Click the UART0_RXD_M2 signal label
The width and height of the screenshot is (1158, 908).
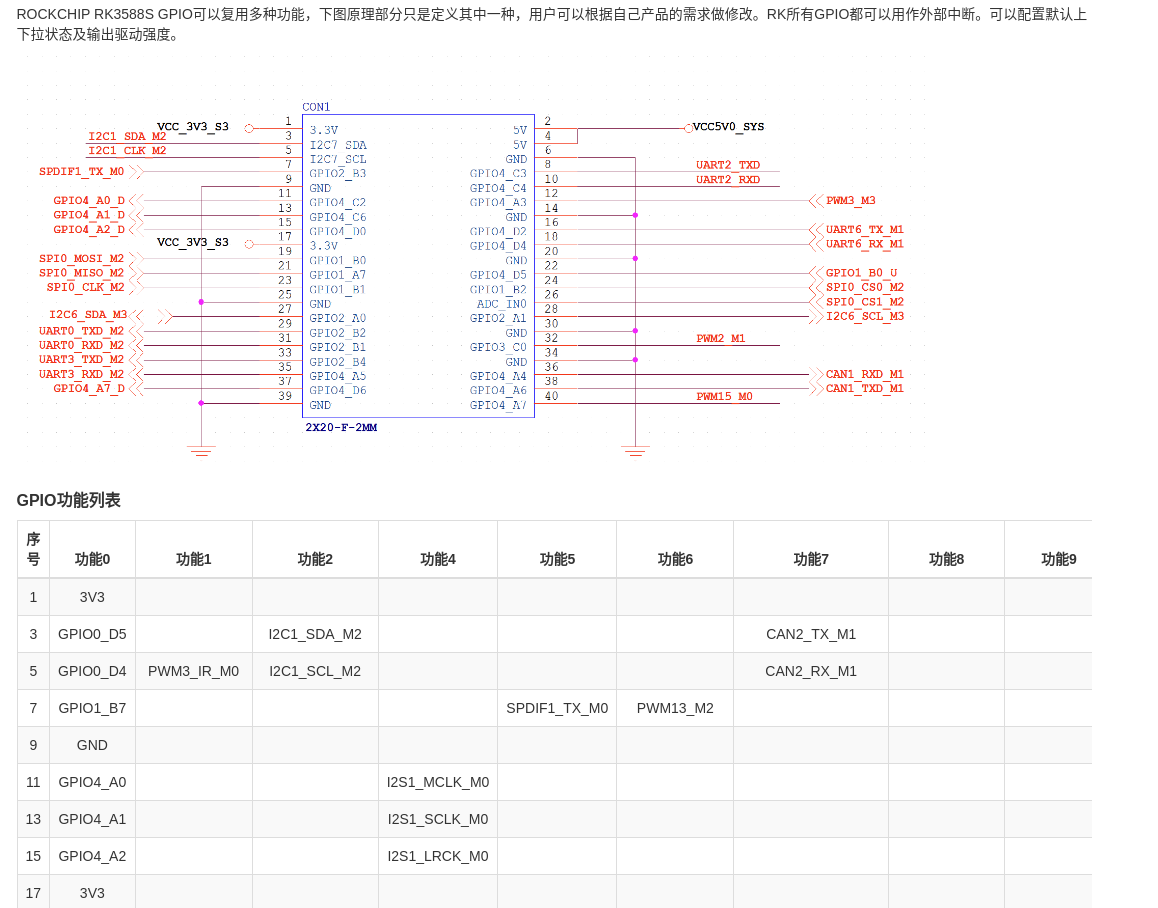tap(81, 345)
